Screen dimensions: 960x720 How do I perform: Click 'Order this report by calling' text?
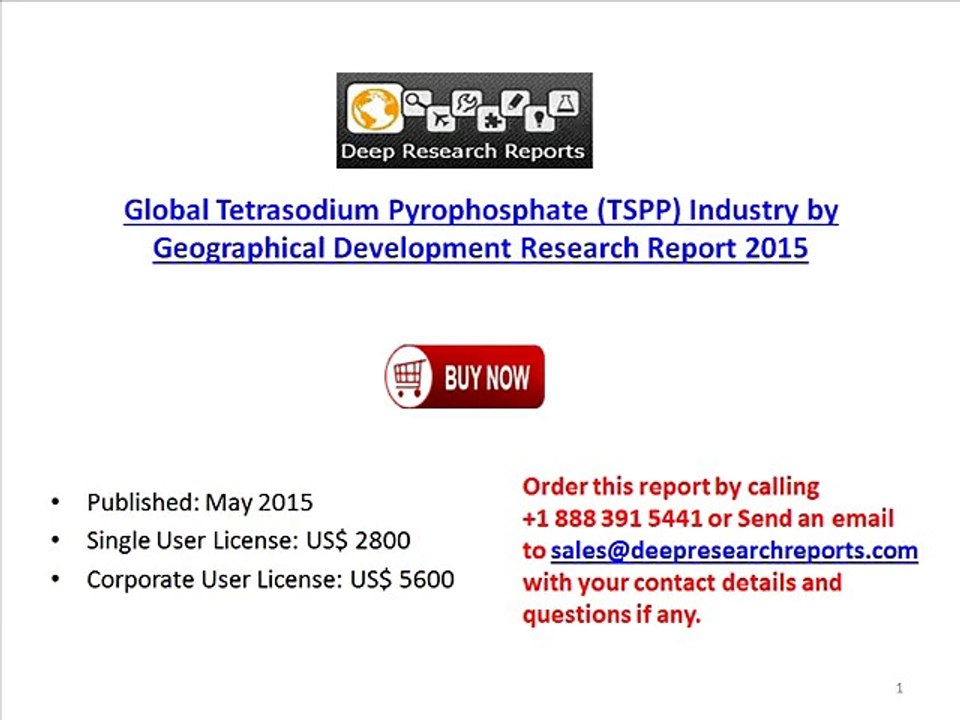[671, 487]
